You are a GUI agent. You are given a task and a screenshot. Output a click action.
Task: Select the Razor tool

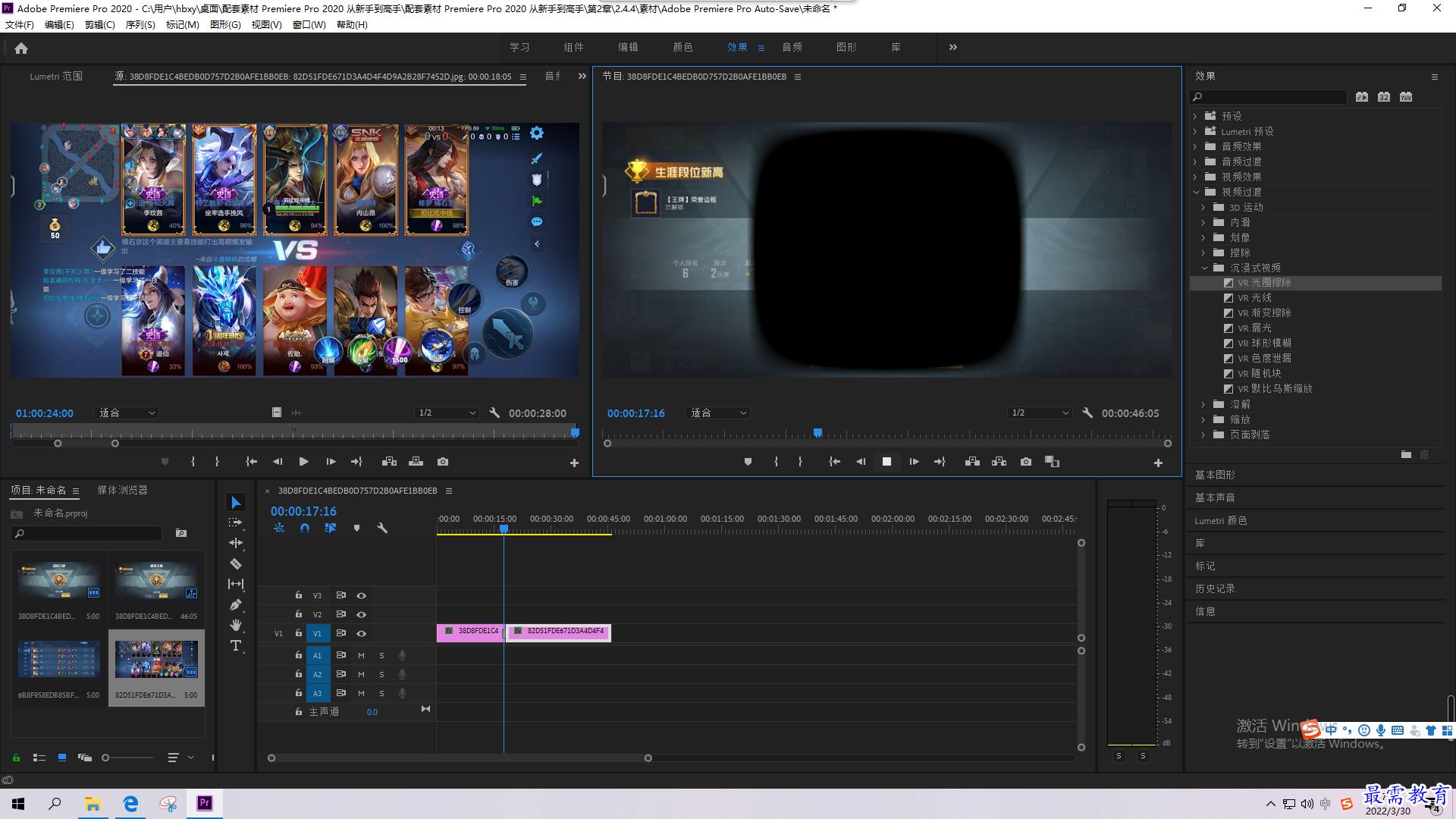tap(236, 563)
